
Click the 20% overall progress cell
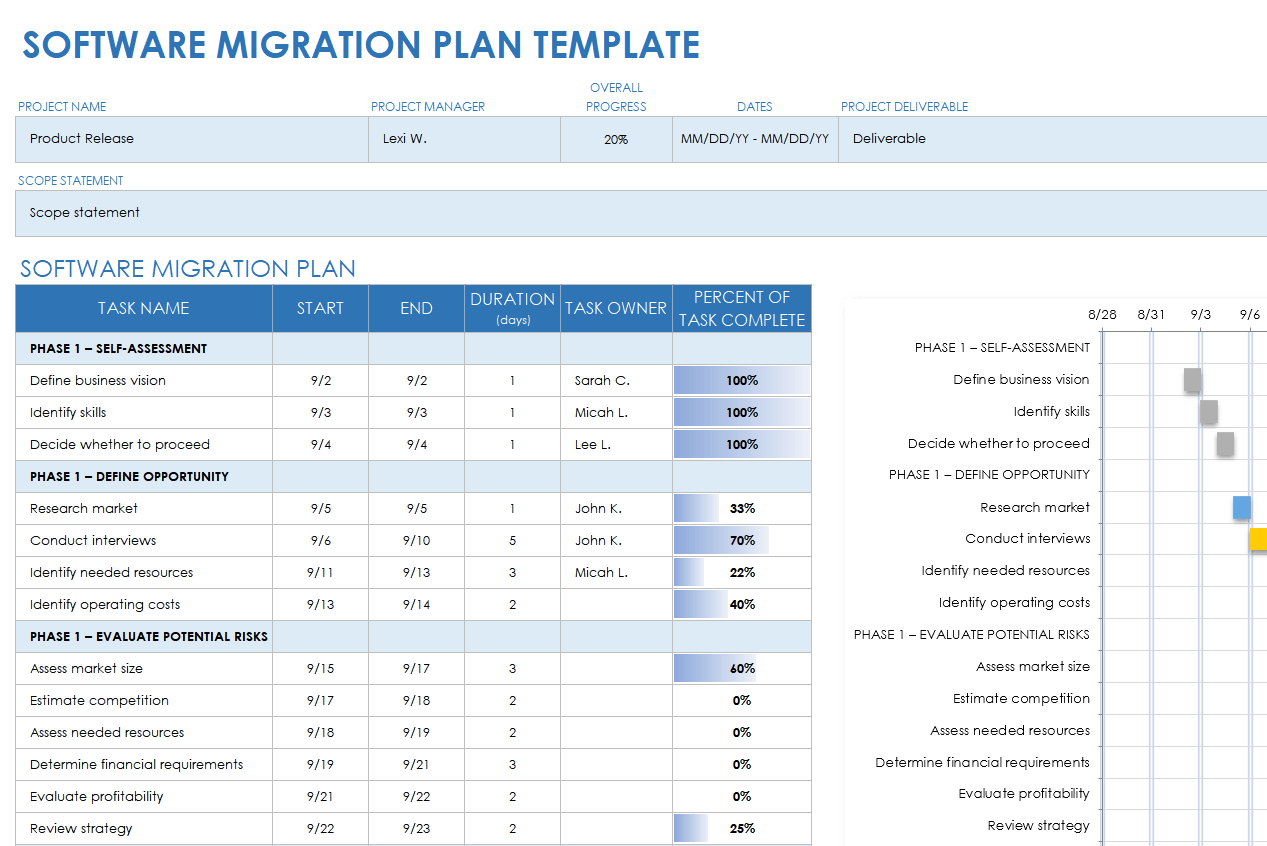coord(616,140)
